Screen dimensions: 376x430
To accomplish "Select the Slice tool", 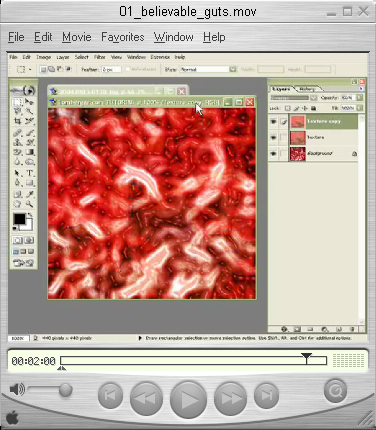I will [29, 121].
